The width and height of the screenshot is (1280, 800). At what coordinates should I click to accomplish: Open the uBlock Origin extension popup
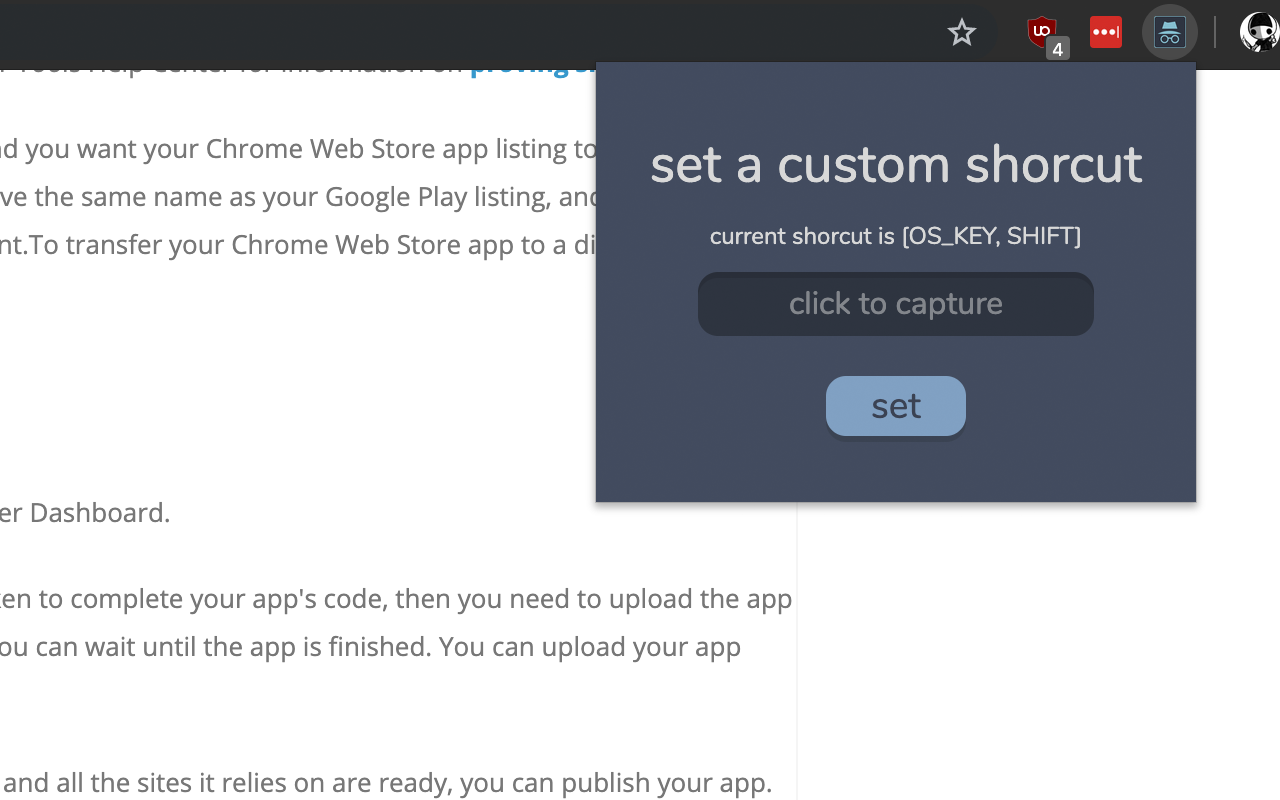tap(1042, 32)
